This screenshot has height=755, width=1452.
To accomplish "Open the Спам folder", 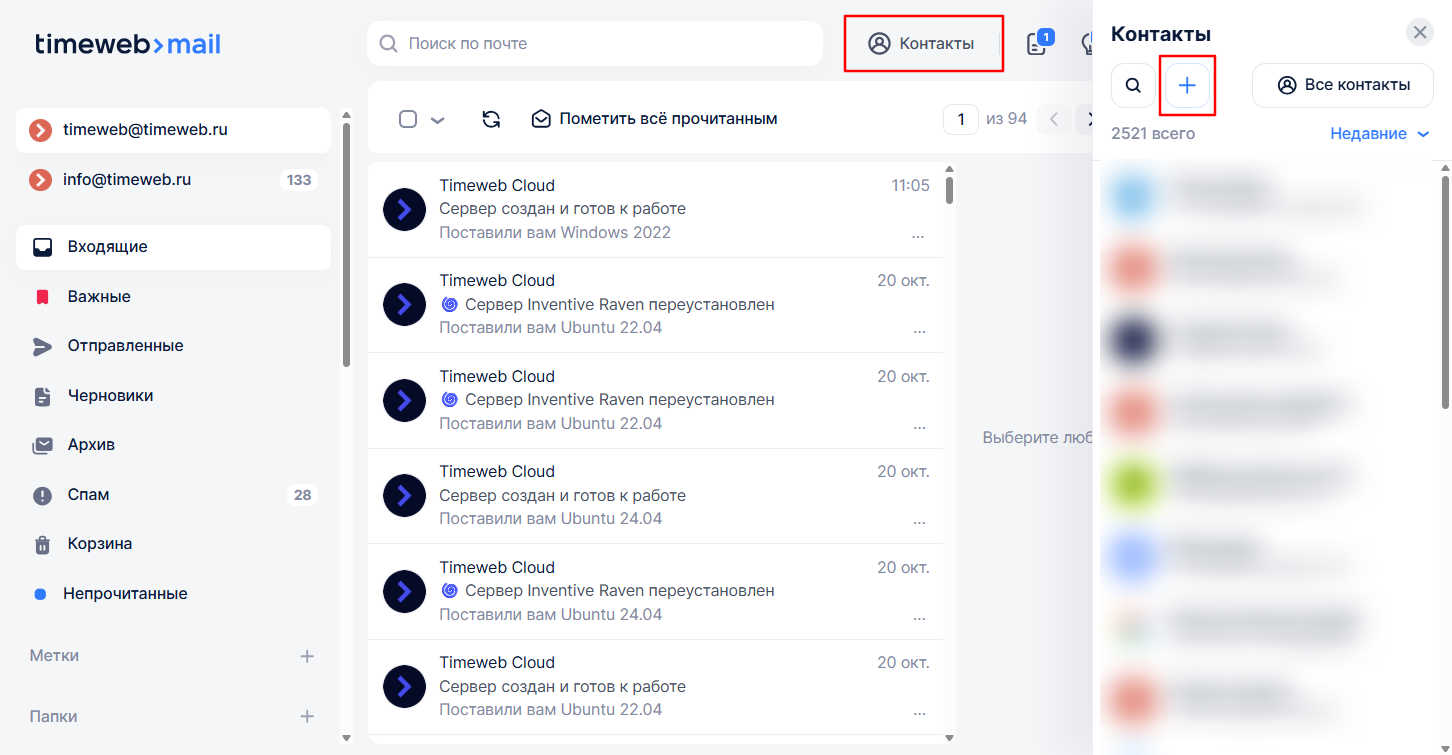I will tap(88, 495).
